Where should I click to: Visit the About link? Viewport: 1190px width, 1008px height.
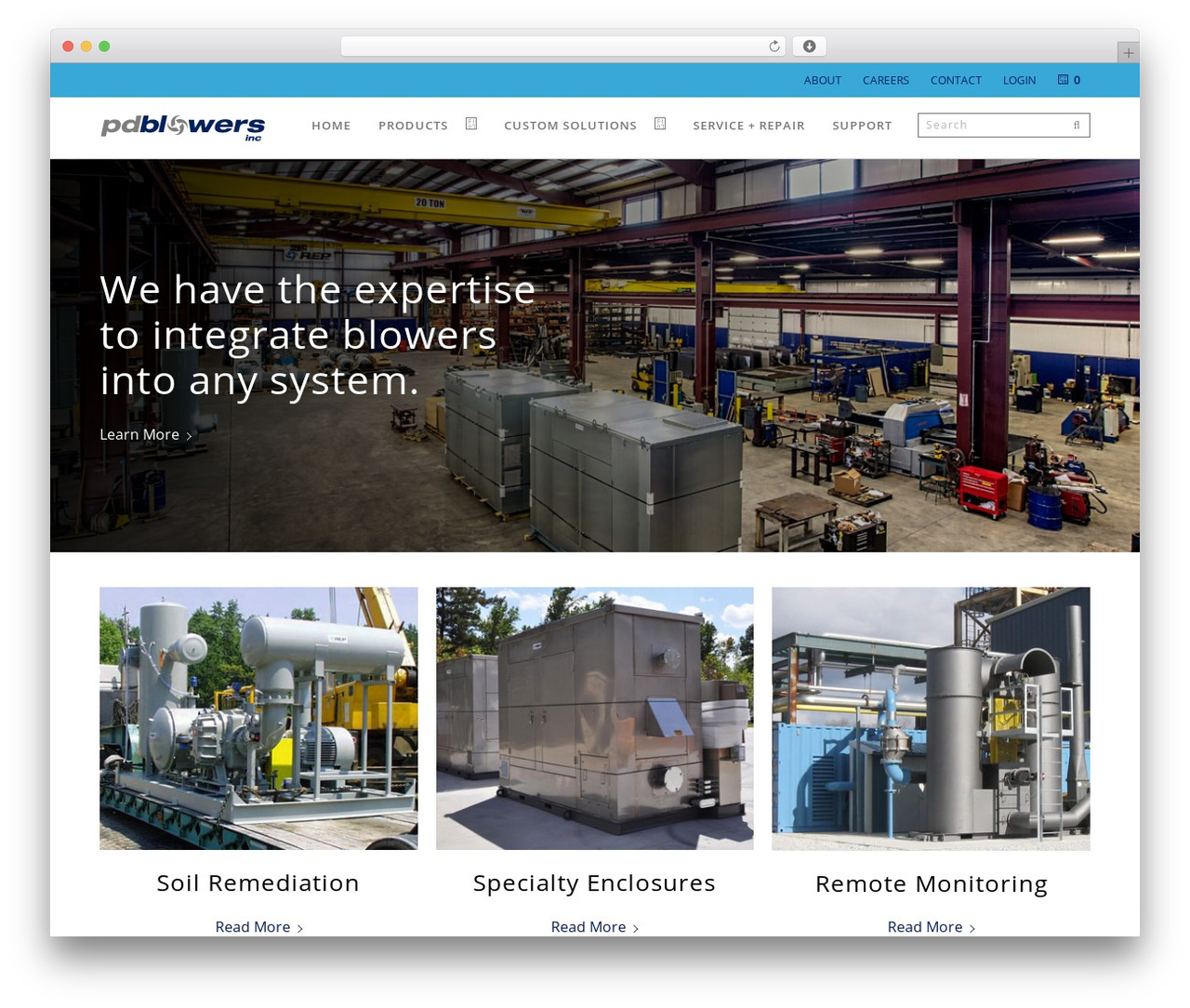[823, 81]
